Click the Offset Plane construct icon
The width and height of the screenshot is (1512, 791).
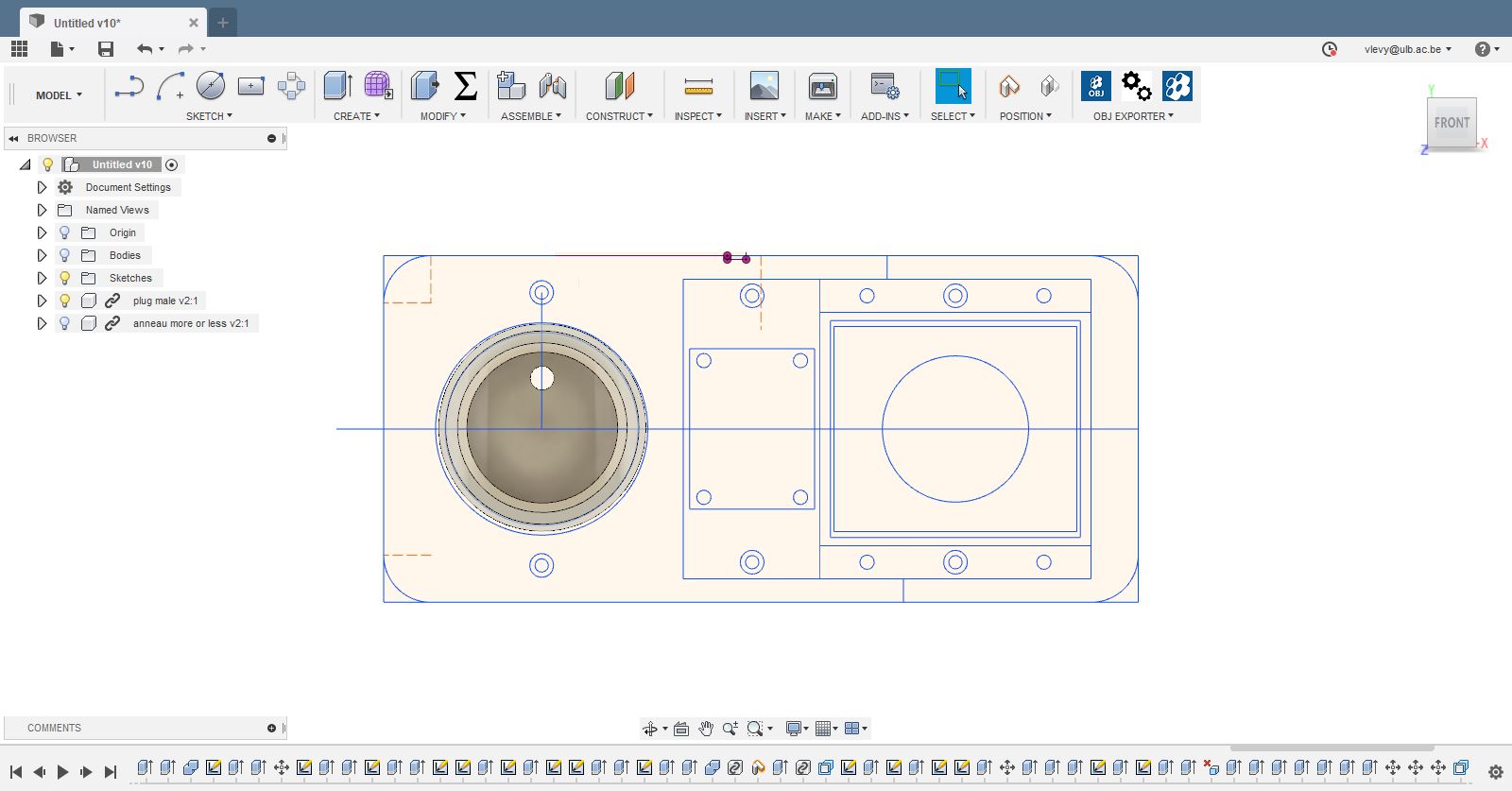(x=620, y=86)
